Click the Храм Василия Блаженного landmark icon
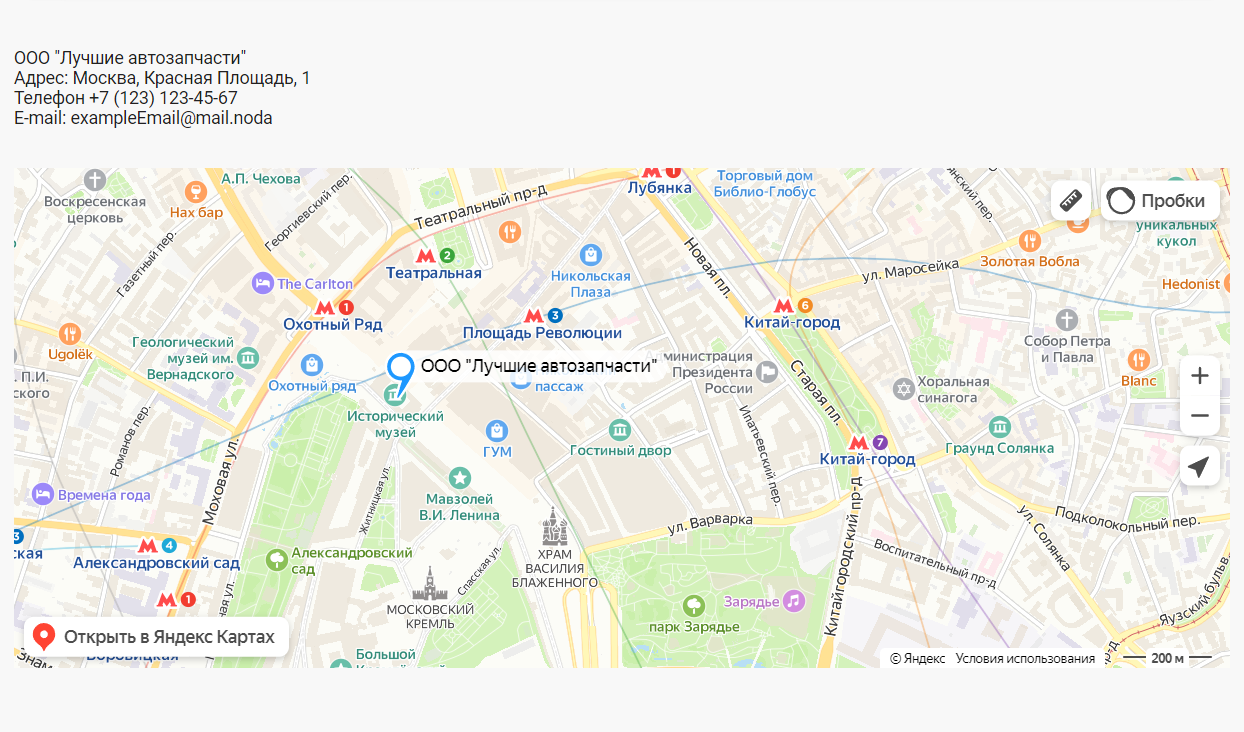Viewport: 1244px width, 732px height. click(x=554, y=526)
